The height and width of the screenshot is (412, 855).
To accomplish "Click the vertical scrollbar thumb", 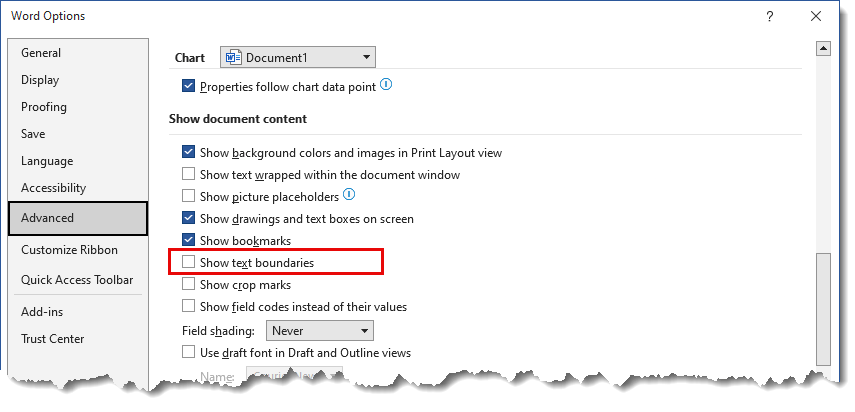I will click(x=823, y=310).
